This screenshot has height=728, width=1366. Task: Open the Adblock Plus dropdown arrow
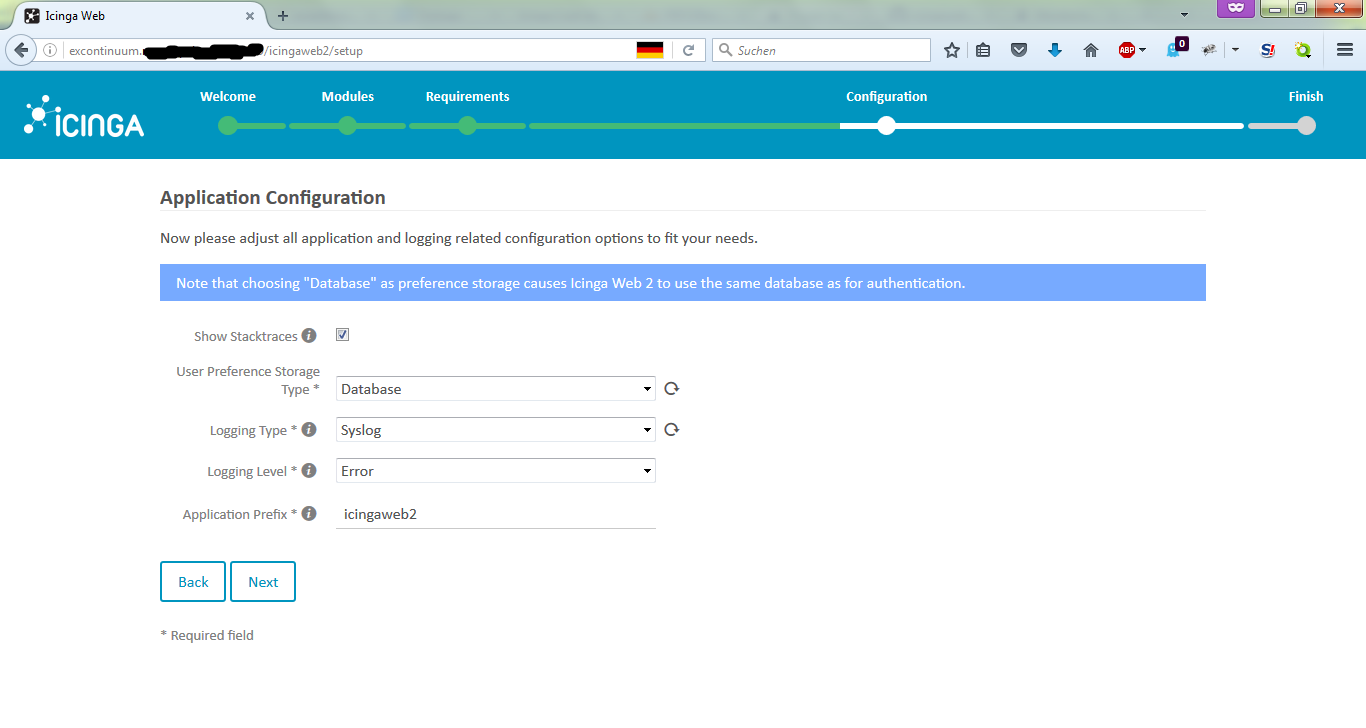coord(1143,50)
